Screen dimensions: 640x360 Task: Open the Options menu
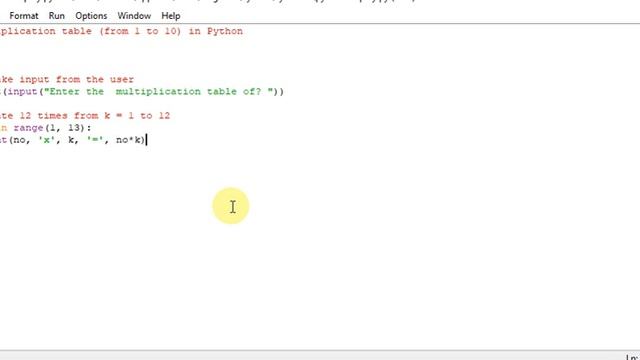[91, 16]
